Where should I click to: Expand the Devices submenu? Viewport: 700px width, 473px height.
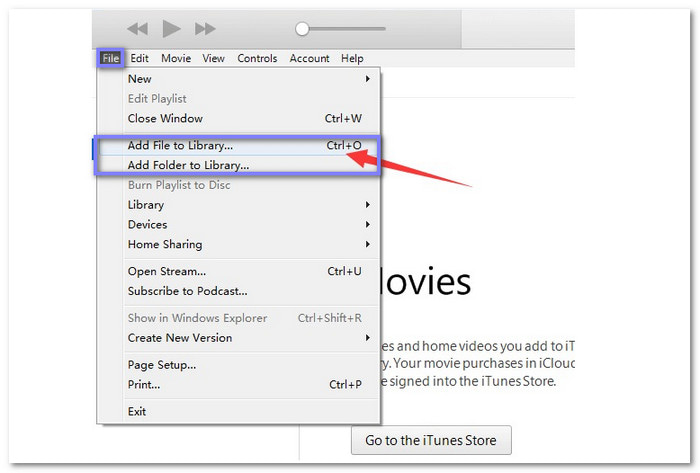238,224
